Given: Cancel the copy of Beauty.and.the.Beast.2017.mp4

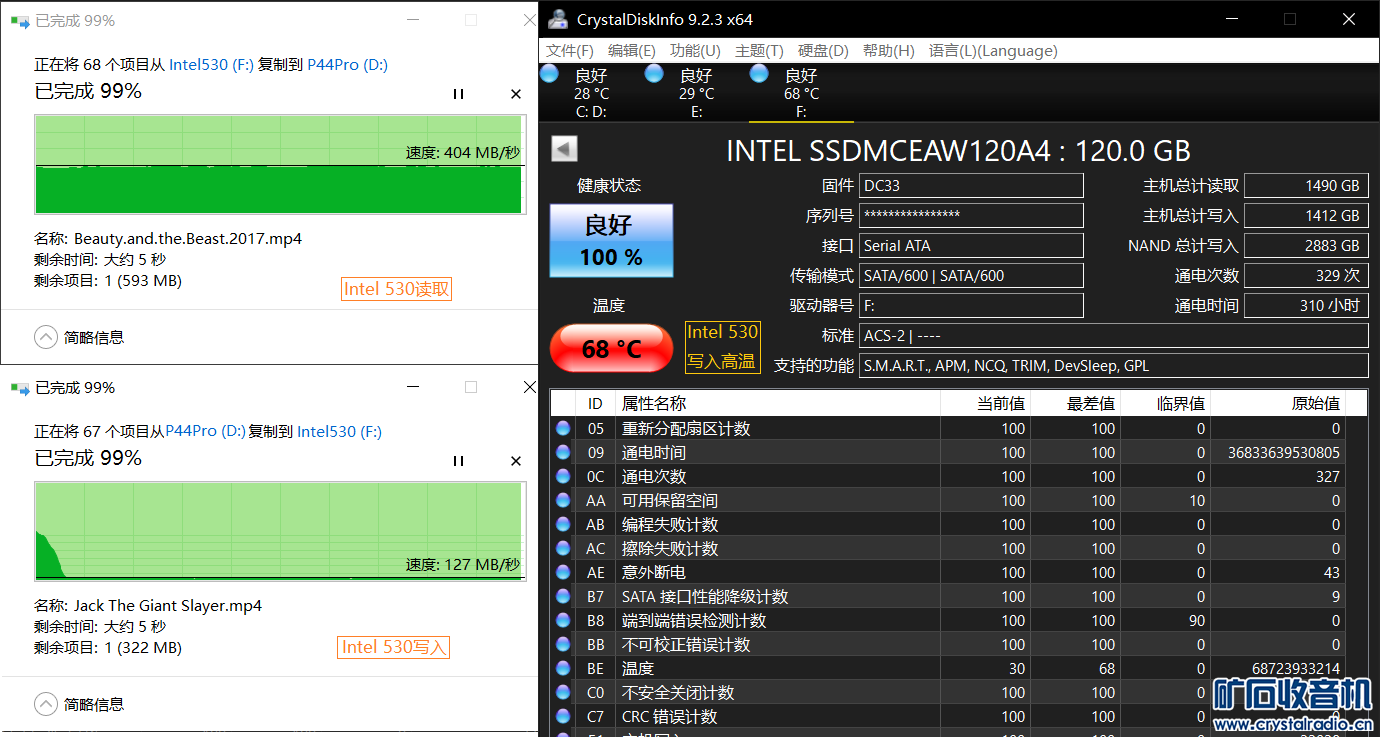Looking at the screenshot, I should (516, 94).
